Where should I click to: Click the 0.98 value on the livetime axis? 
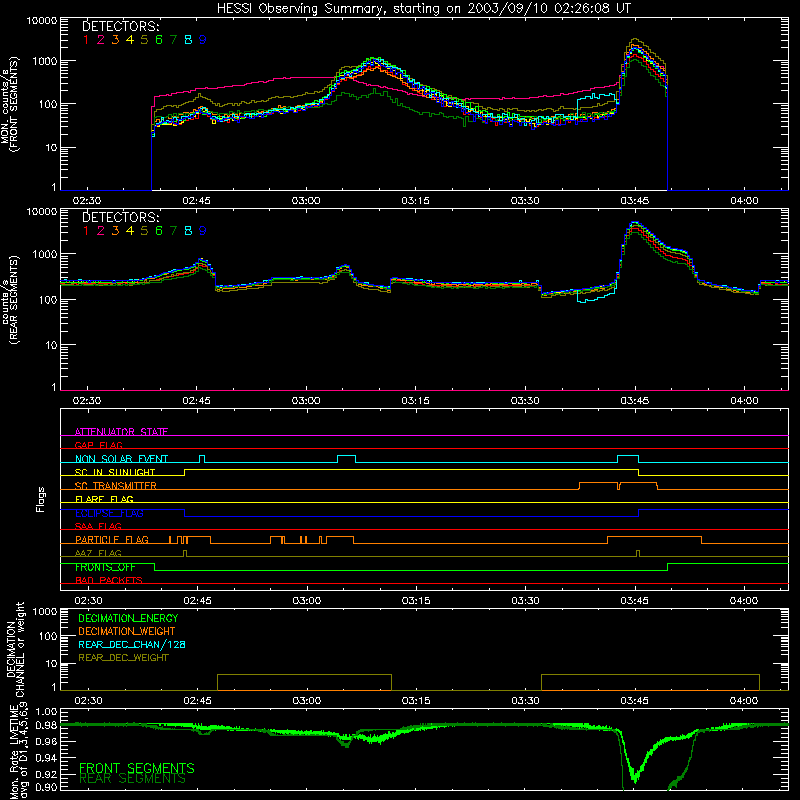point(46,726)
